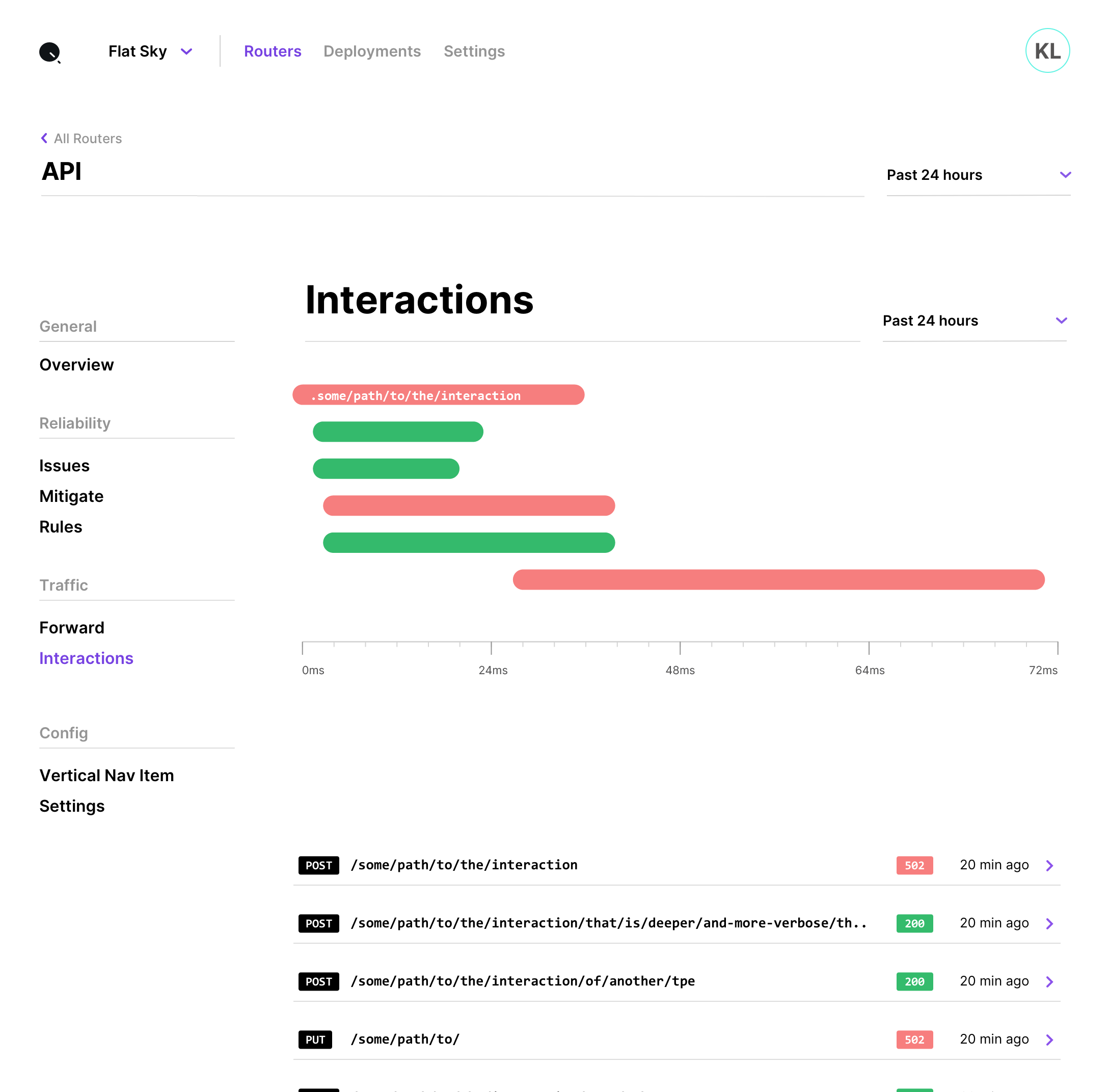This screenshot has width=1109, height=1092.
Task: Click the deeper/and-more-verbose path text
Action: coord(608,923)
